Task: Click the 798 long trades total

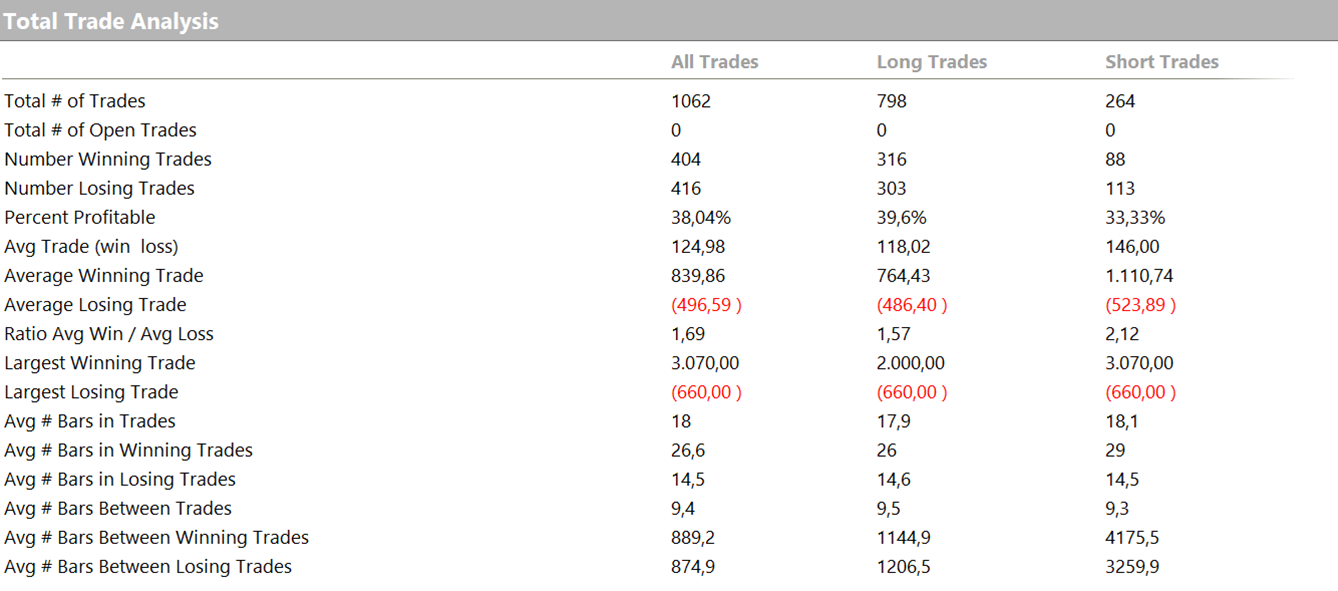Action: (892, 101)
